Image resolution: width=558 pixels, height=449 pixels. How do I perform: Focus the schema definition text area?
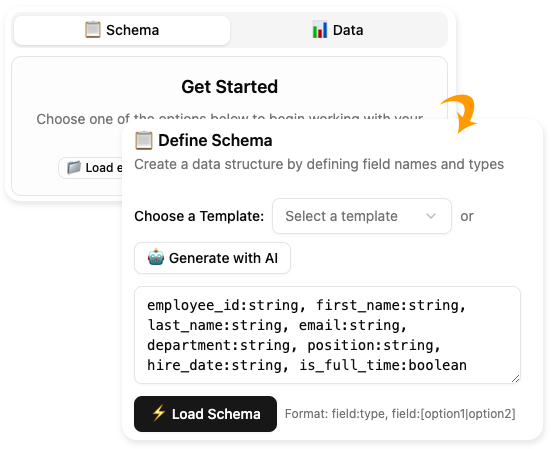click(327, 335)
